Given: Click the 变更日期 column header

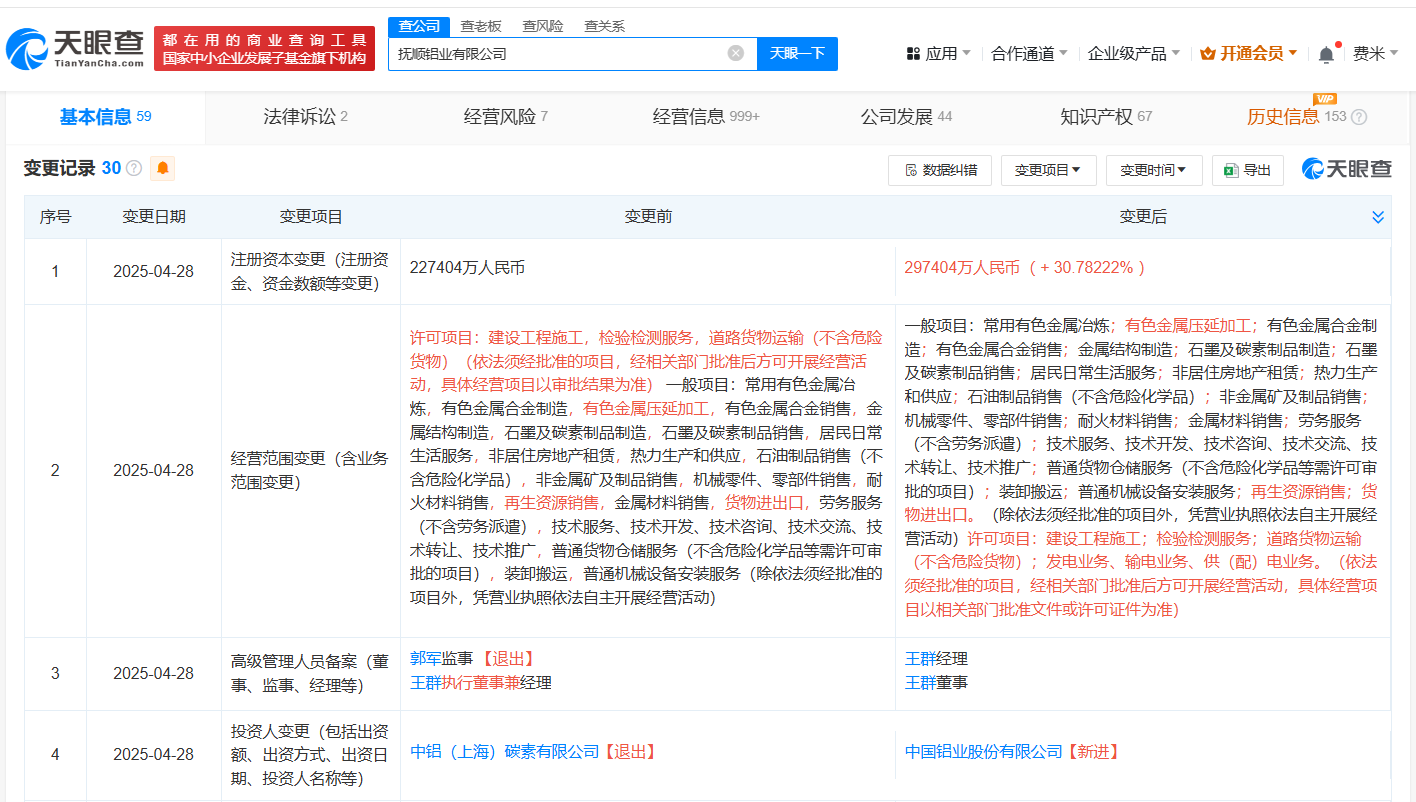Looking at the screenshot, I should [x=154, y=217].
